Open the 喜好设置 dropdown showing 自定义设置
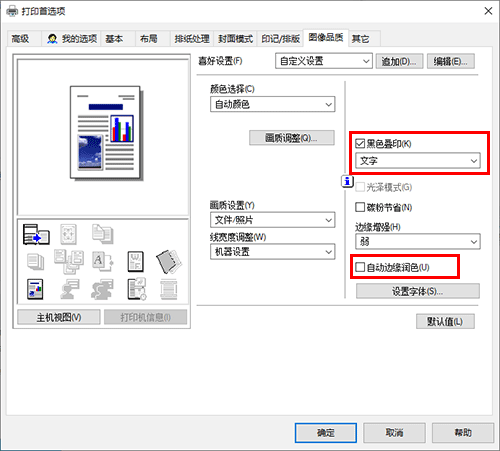The width and height of the screenshot is (500, 451). (x=324, y=61)
